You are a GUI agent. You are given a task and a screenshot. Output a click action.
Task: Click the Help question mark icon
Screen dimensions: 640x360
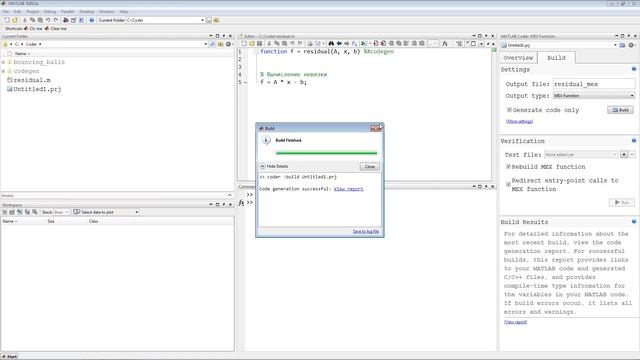pos(91,20)
